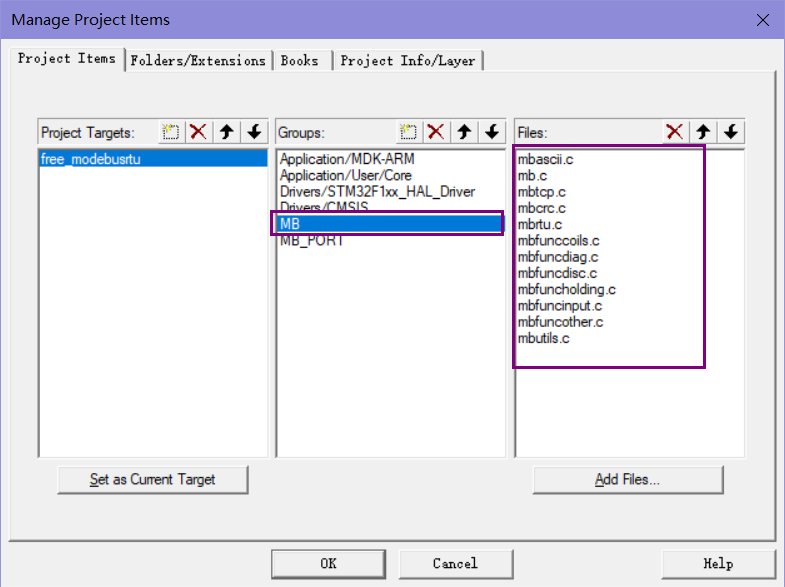This screenshot has height=587, width=785.
Task: Open the Project Info/Layer tab
Action: [x=408, y=61]
